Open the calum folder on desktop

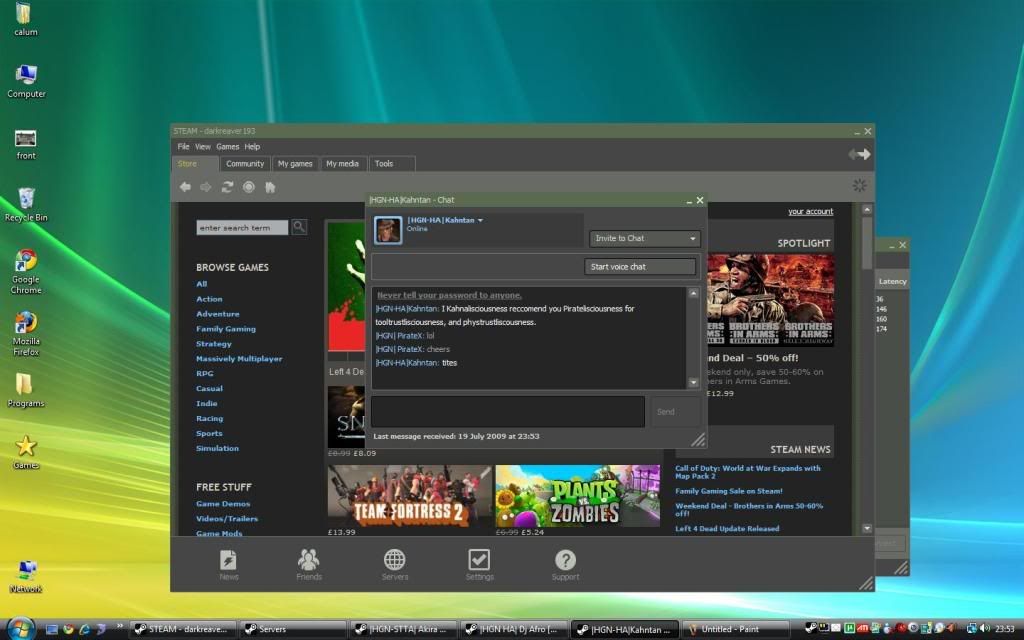(x=25, y=18)
